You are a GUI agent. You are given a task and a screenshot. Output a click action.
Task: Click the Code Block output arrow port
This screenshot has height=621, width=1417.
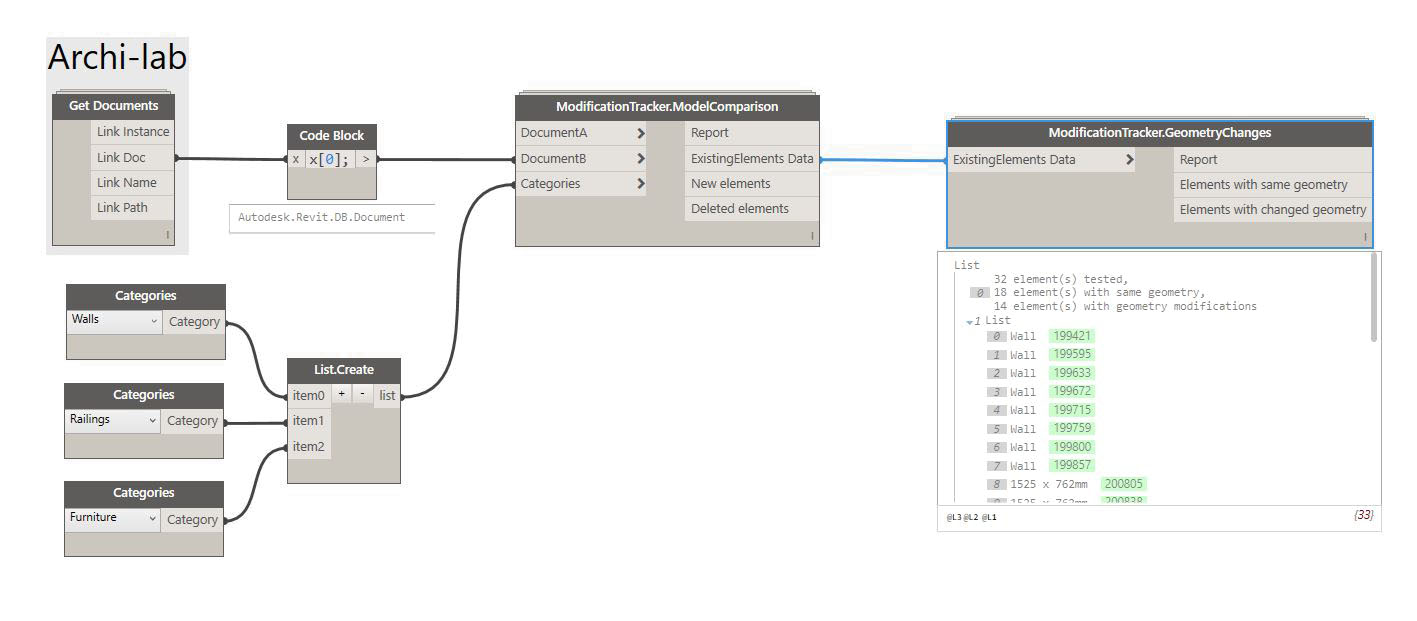(366, 159)
